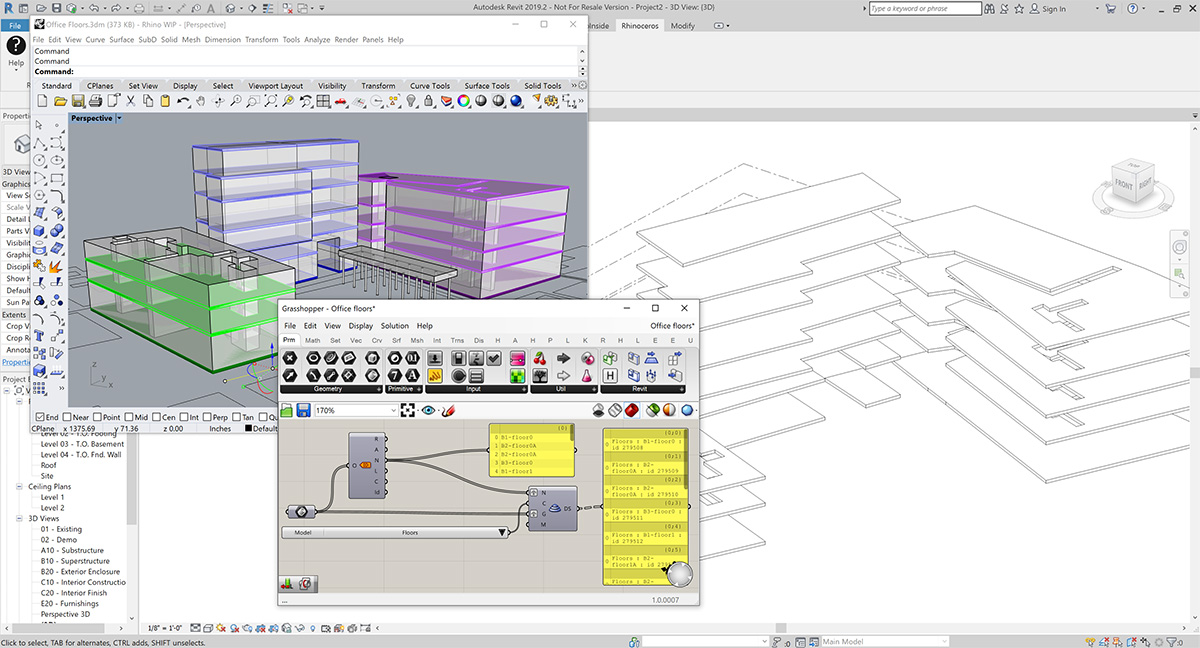Open Revit help with the question mark button
The image size is (1200, 648).
click(1135, 8)
